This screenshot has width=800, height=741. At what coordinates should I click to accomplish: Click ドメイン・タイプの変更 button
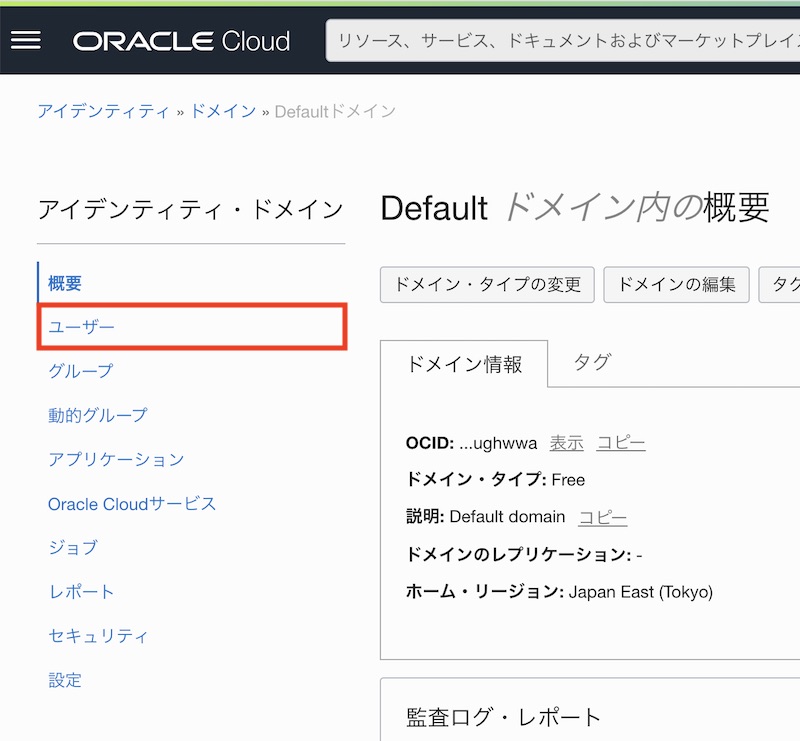[x=487, y=284]
